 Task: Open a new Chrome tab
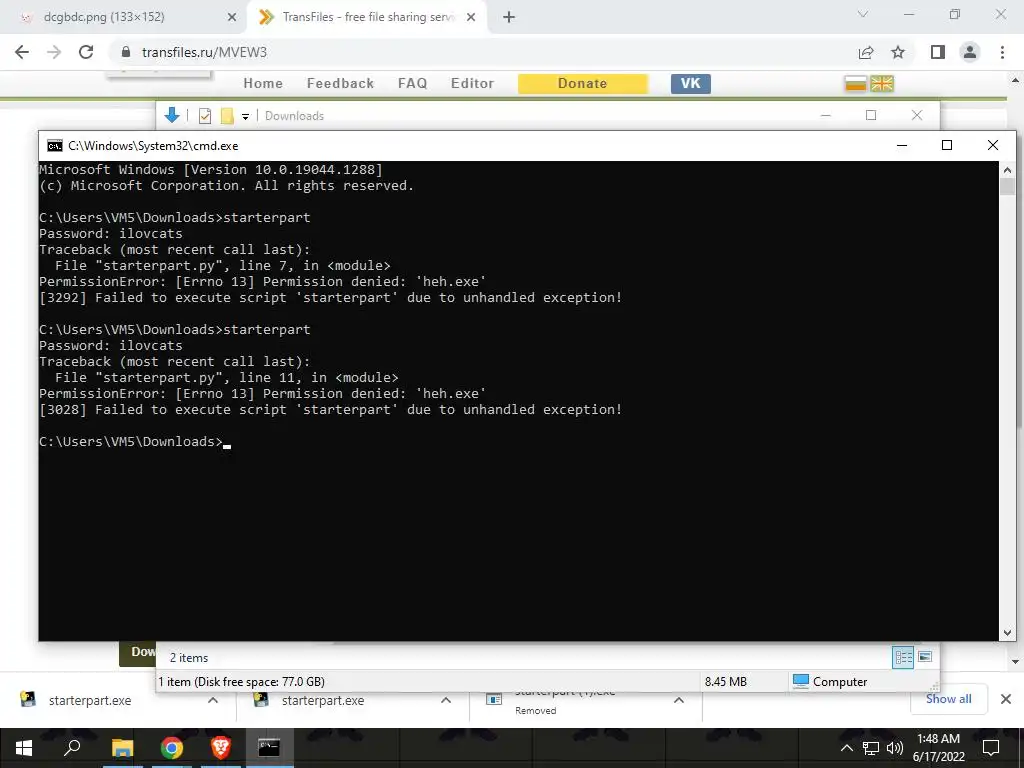(x=509, y=17)
